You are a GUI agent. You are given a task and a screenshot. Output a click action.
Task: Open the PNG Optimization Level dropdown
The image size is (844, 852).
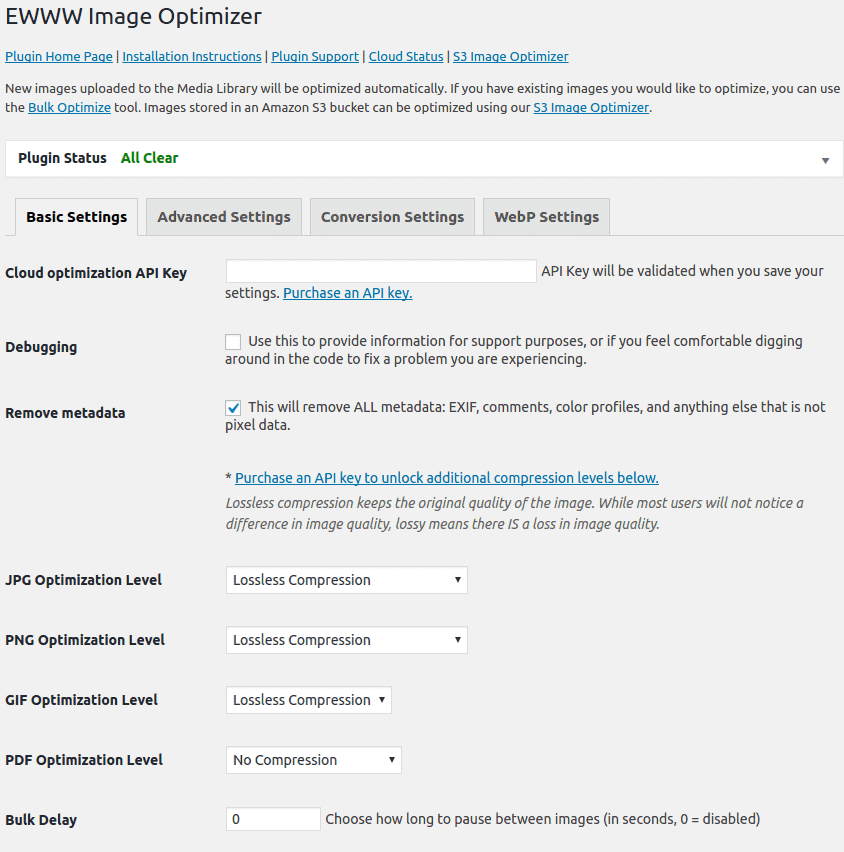click(347, 639)
